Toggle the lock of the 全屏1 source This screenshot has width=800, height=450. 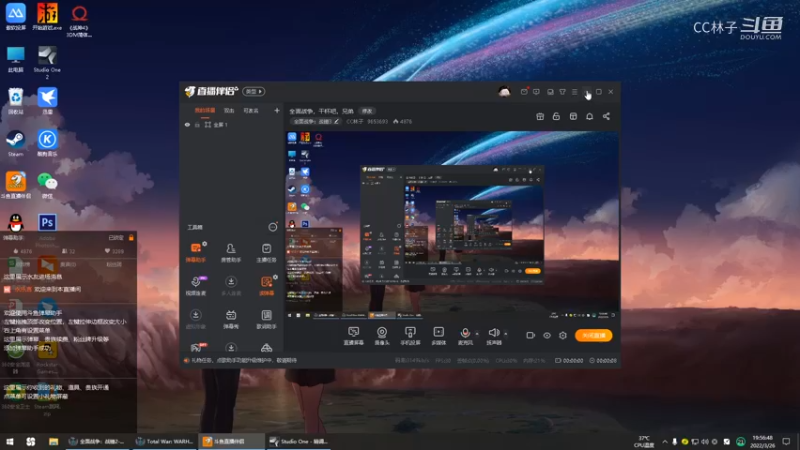(x=197, y=124)
